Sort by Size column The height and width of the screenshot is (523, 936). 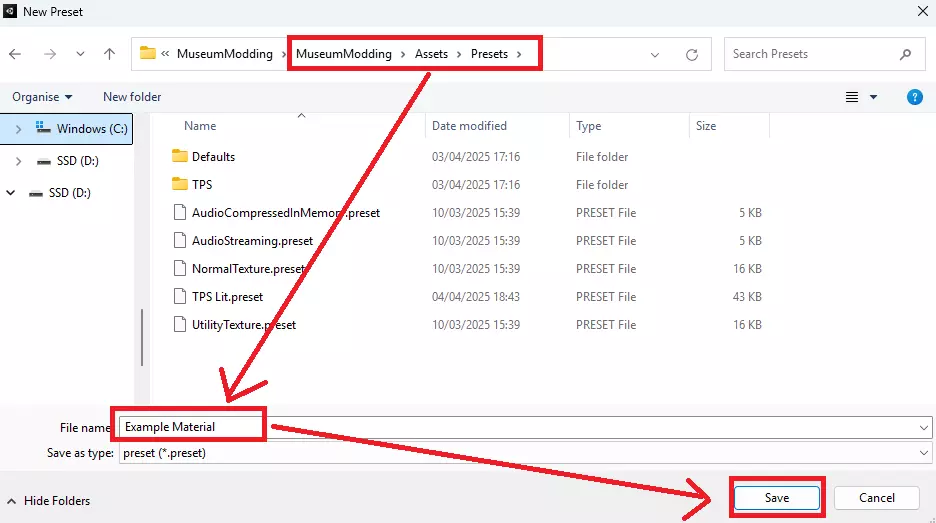tap(706, 126)
